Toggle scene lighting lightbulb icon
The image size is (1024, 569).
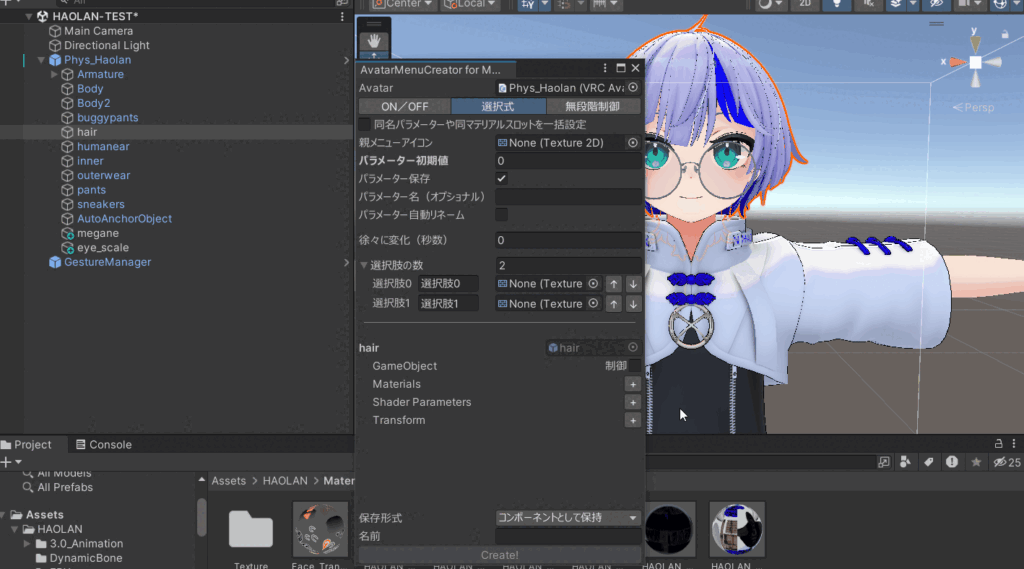837,4
